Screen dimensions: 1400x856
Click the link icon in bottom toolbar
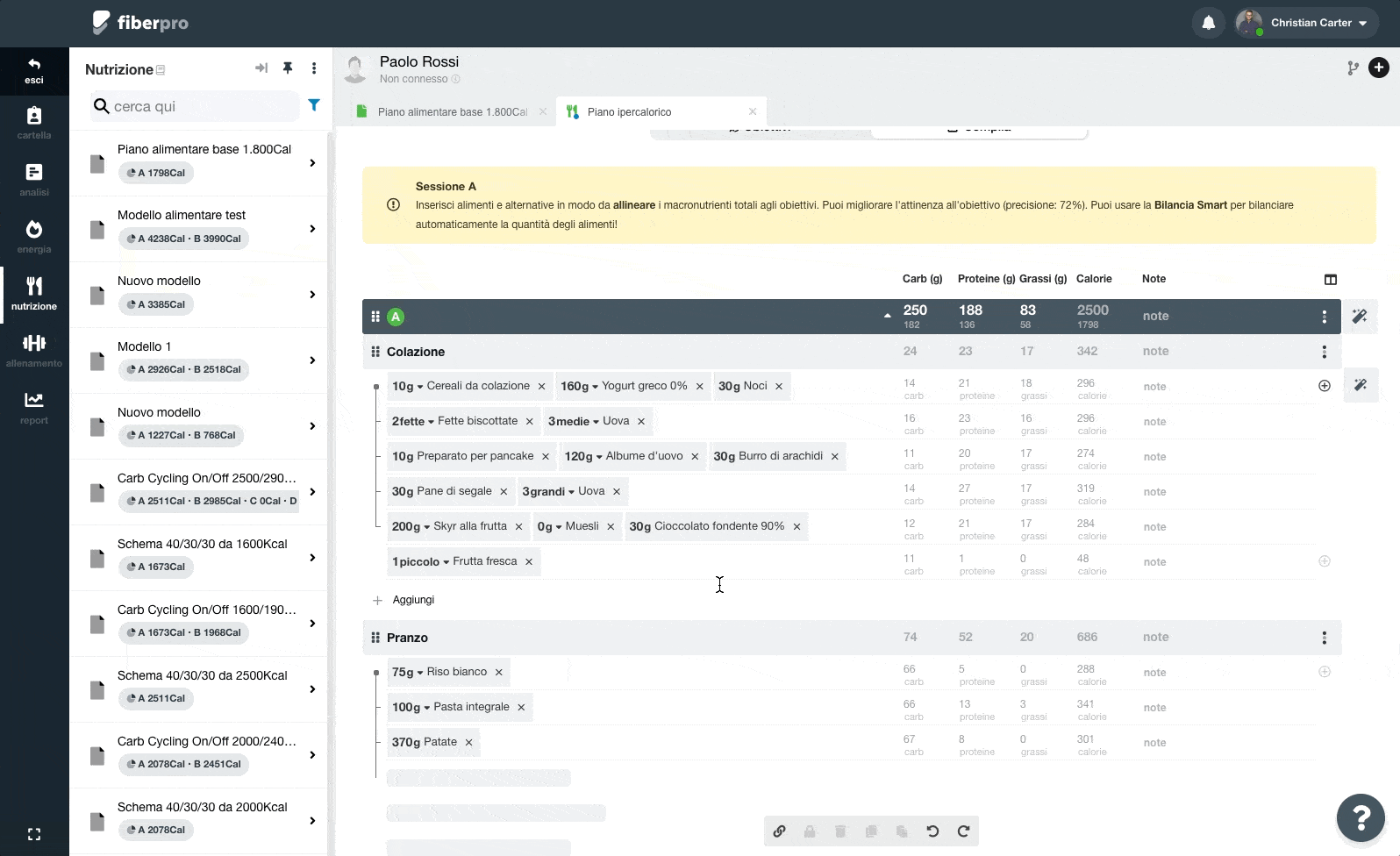[x=779, y=831]
